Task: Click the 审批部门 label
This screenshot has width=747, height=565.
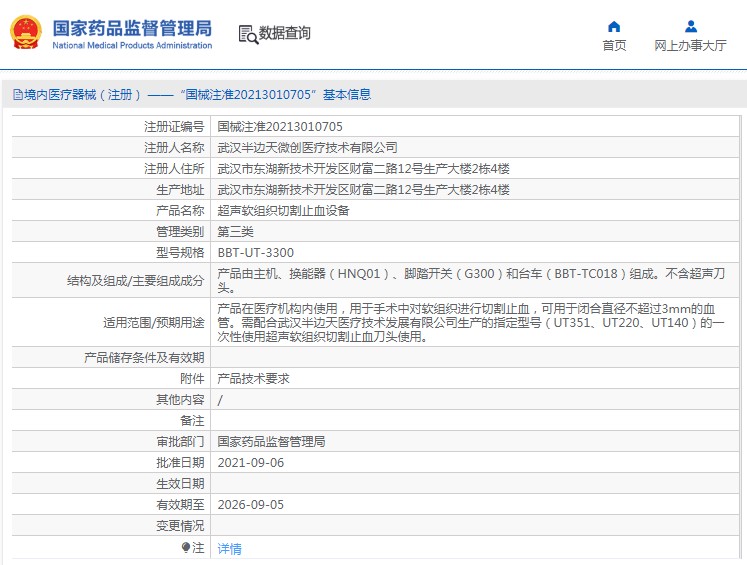Action: tap(180, 442)
